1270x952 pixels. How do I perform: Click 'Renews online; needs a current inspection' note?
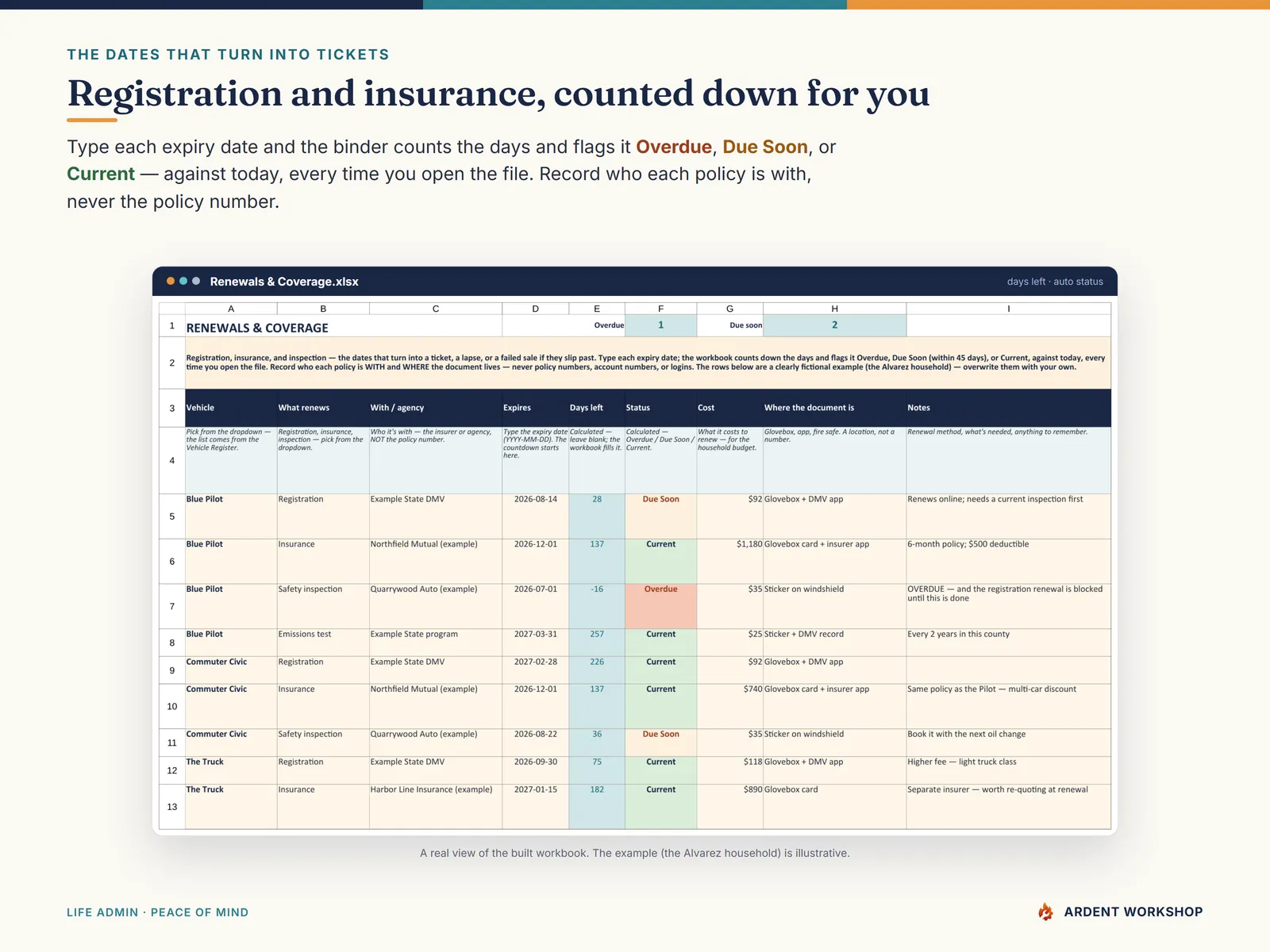1009,516
